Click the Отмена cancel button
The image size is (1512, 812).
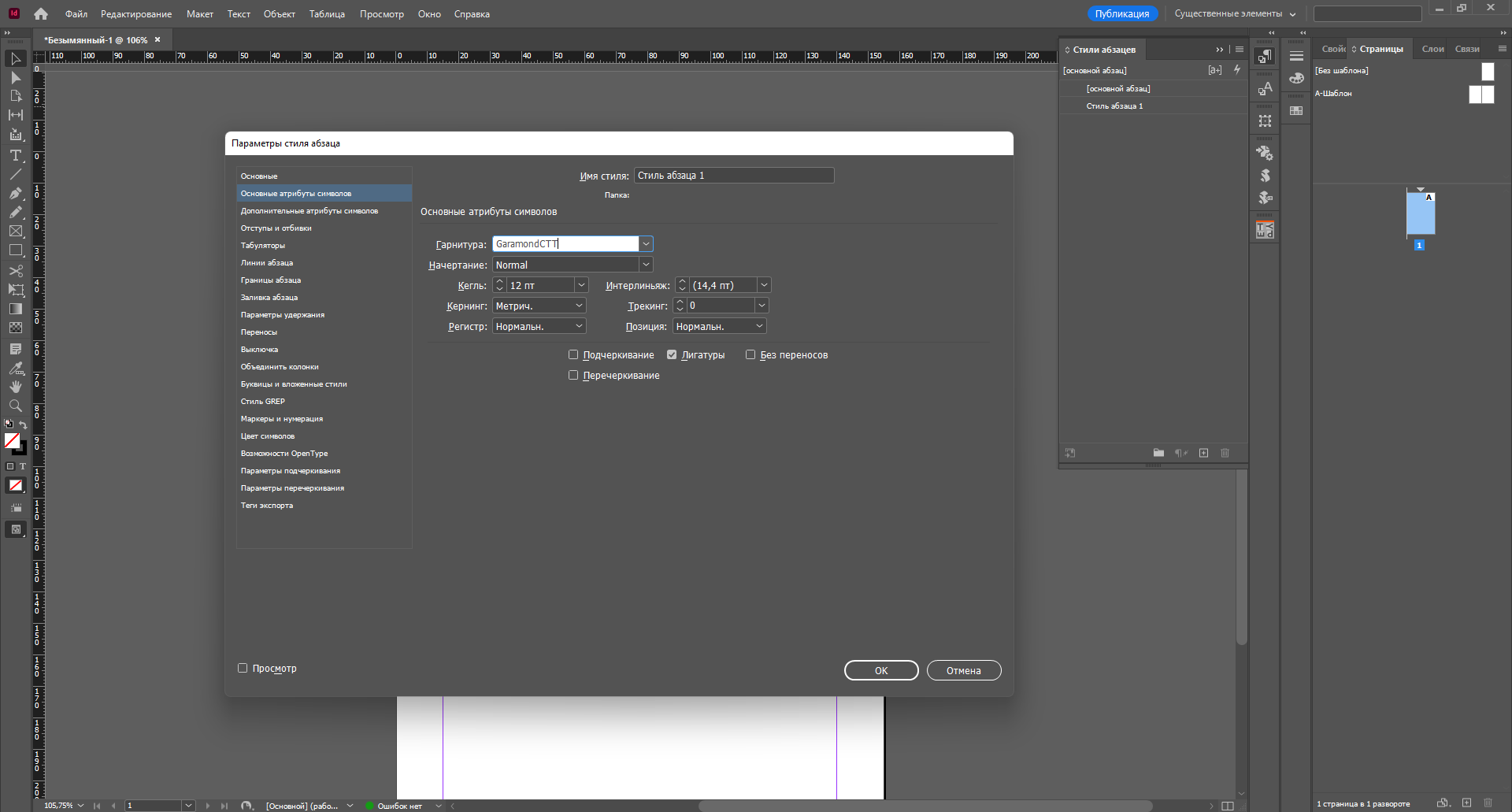click(x=963, y=670)
